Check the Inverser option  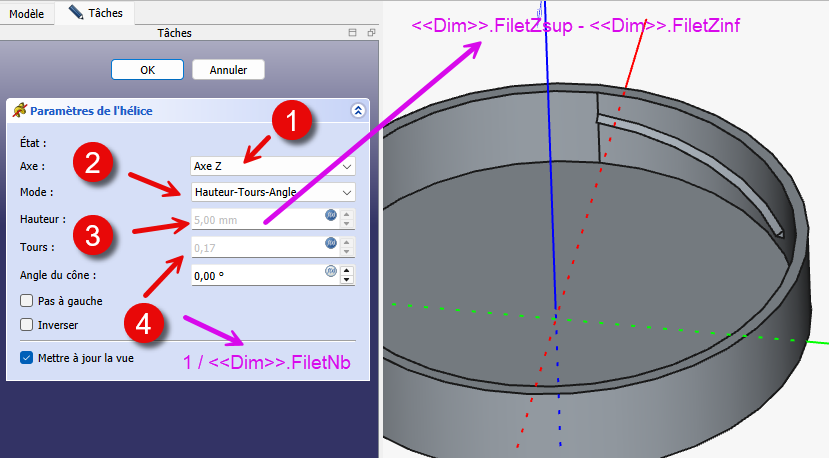pyautogui.click(x=27, y=324)
